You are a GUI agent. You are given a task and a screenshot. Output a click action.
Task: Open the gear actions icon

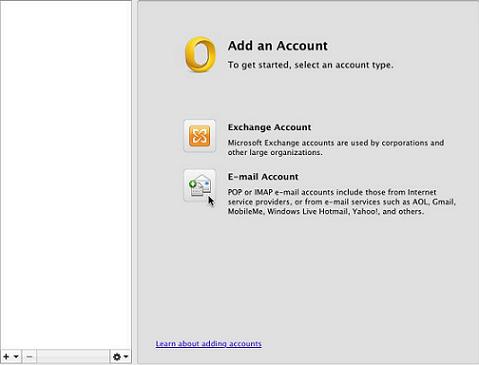pyautogui.click(x=117, y=357)
